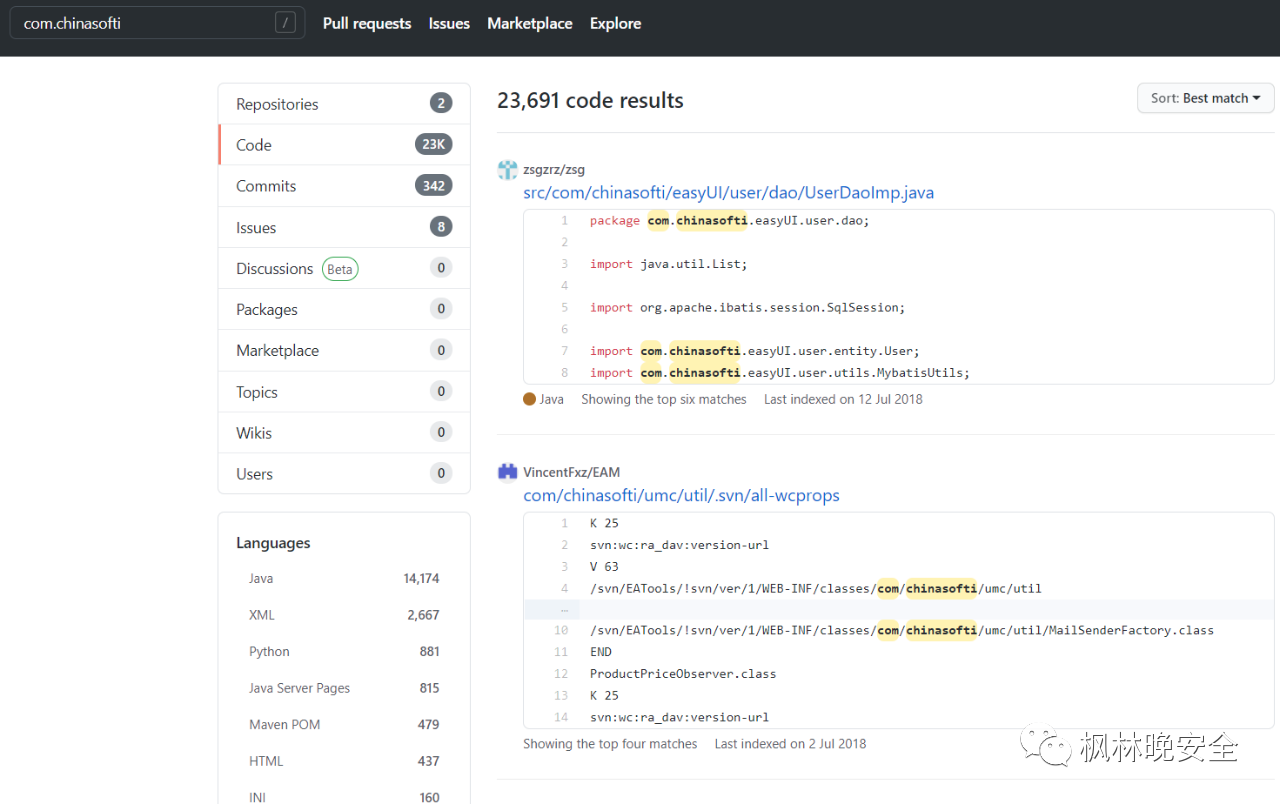Select the Repositories search category
Image resolution: width=1280 pixels, height=804 pixels.
tap(344, 104)
